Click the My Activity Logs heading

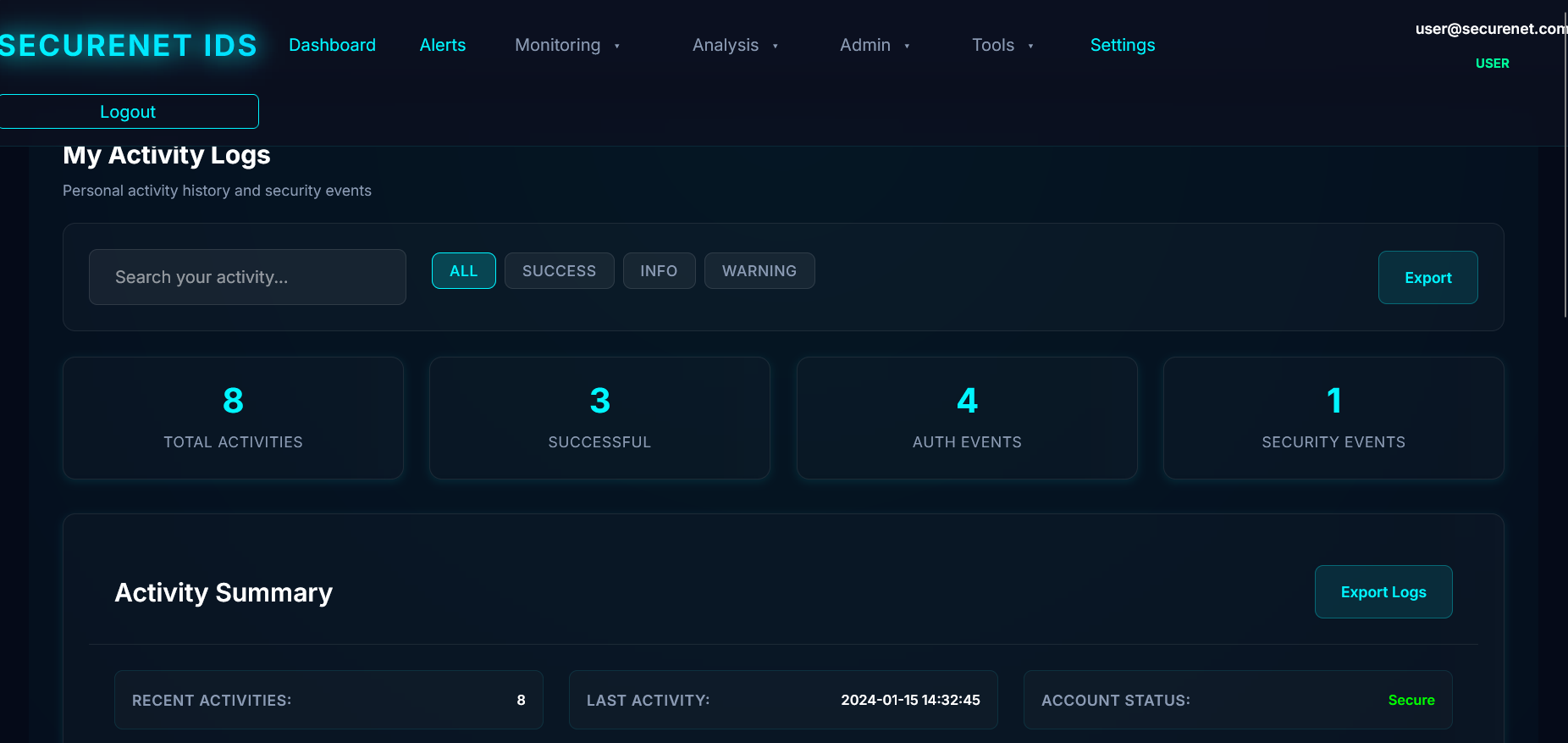tap(167, 155)
